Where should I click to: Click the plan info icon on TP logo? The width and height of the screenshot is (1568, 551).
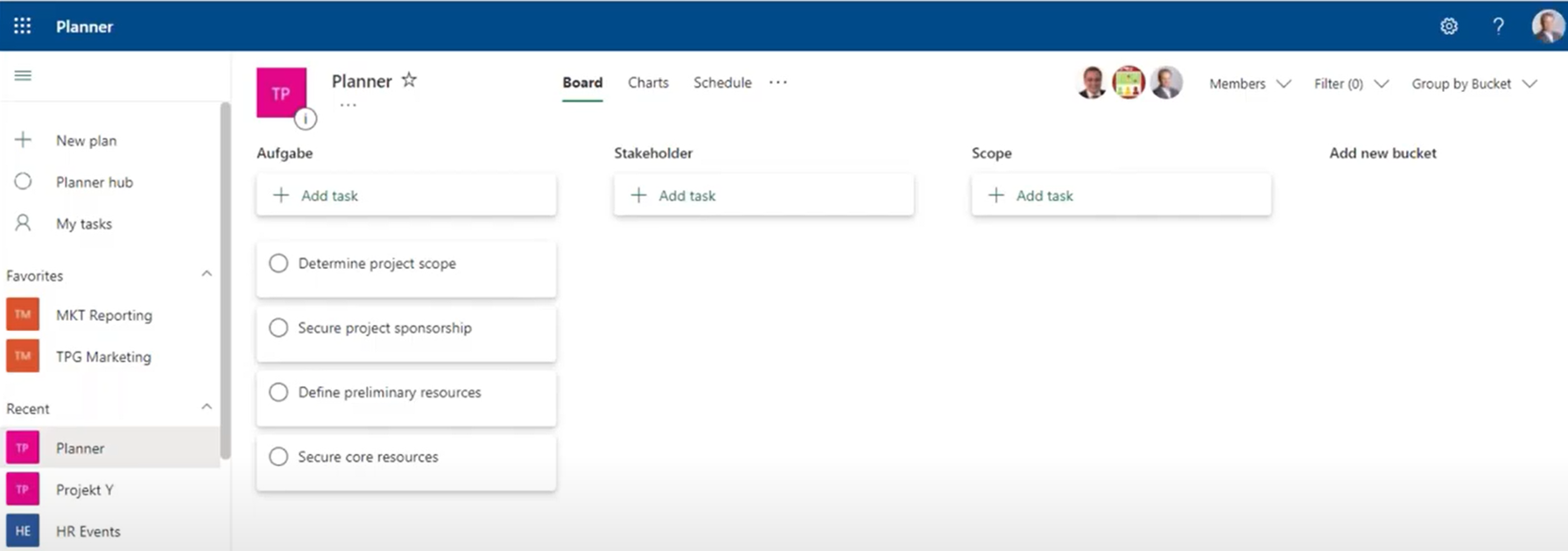click(x=305, y=118)
